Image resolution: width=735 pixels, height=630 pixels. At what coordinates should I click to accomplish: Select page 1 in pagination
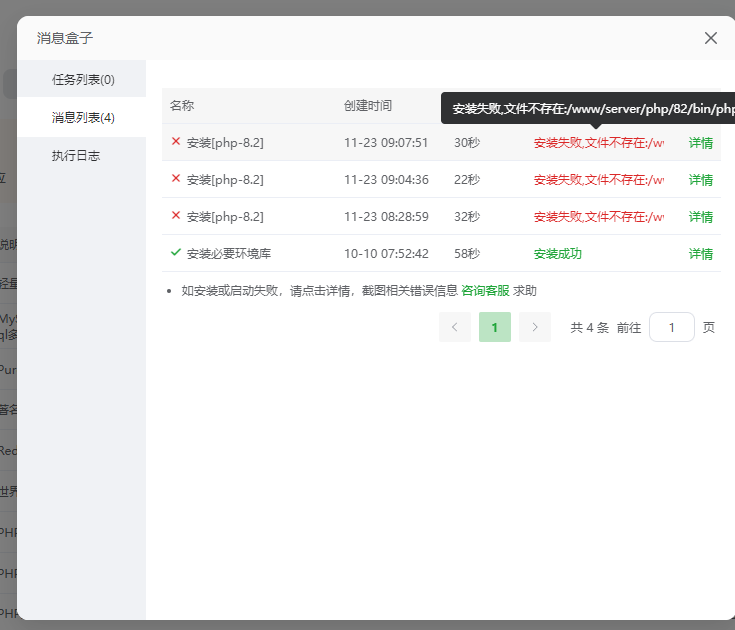click(494, 327)
